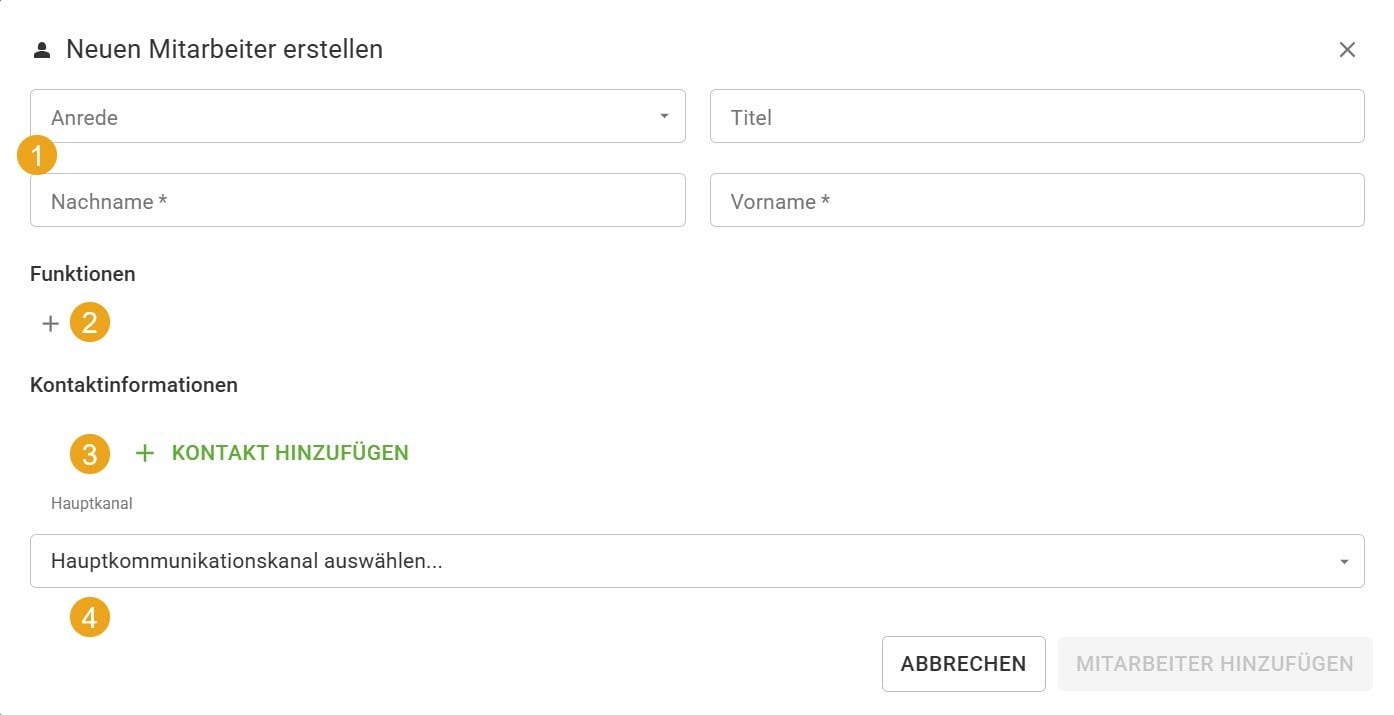Open the Hauptkommunikationskanal auswählen dropdown
Screen dimensions: 1394x715
tap(697, 560)
